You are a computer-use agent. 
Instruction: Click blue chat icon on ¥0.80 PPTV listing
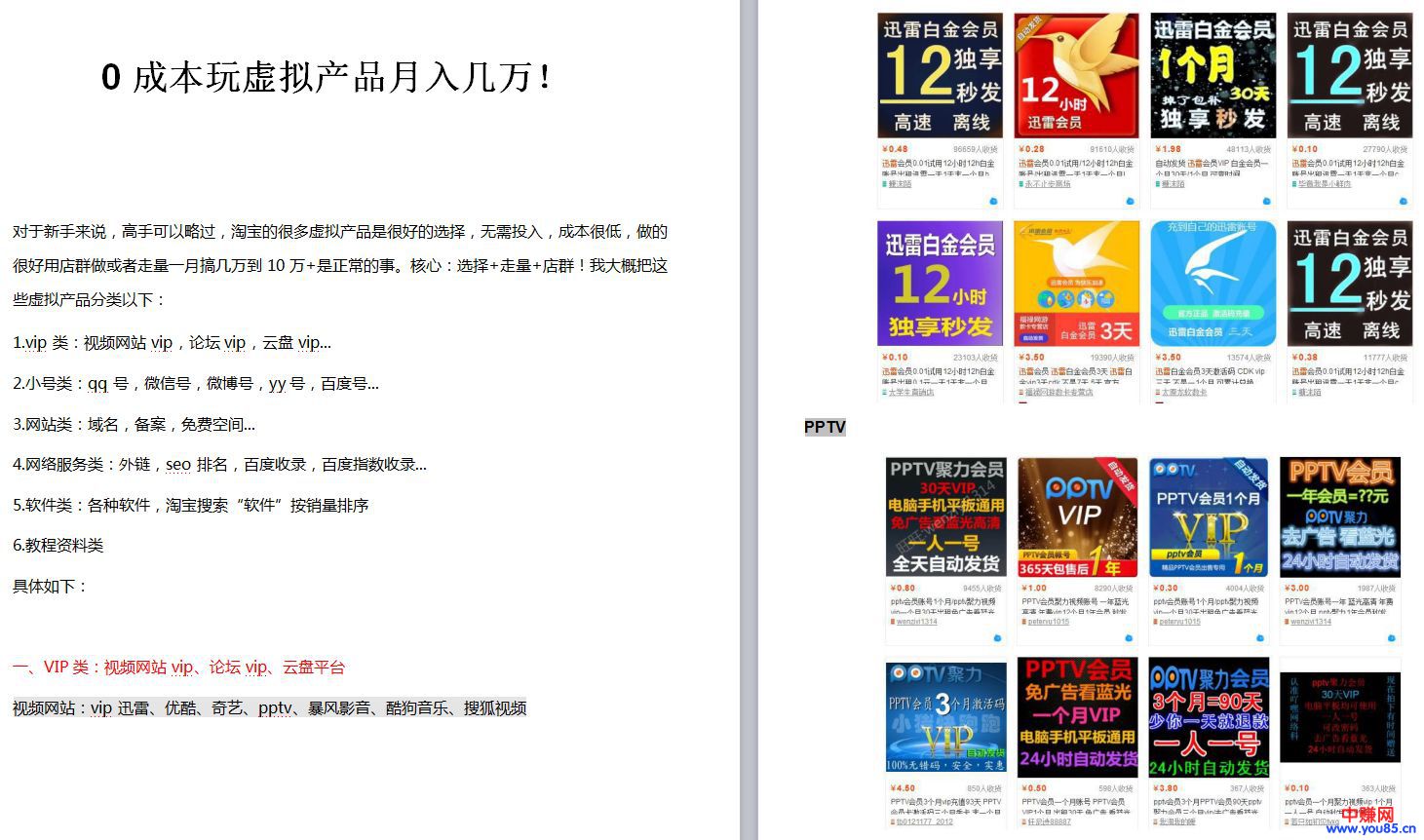click(997, 638)
